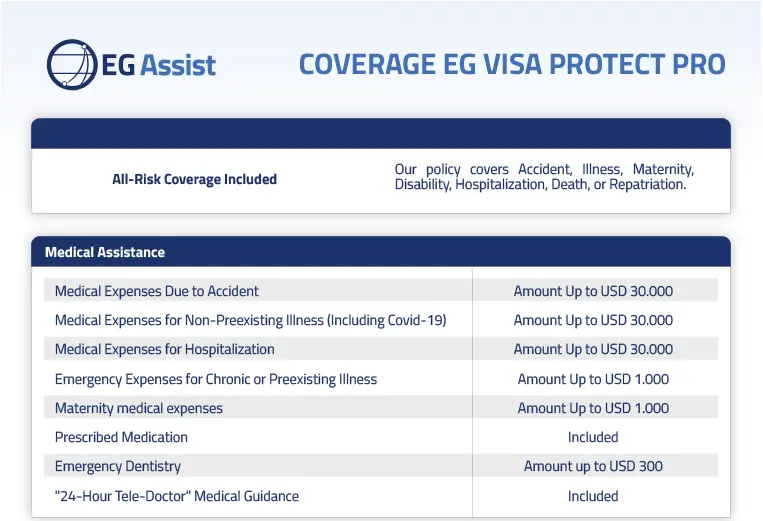The width and height of the screenshot is (763, 521).
Task: Click Included value beside Tele-Doctor Guidance
Action: [x=593, y=496]
